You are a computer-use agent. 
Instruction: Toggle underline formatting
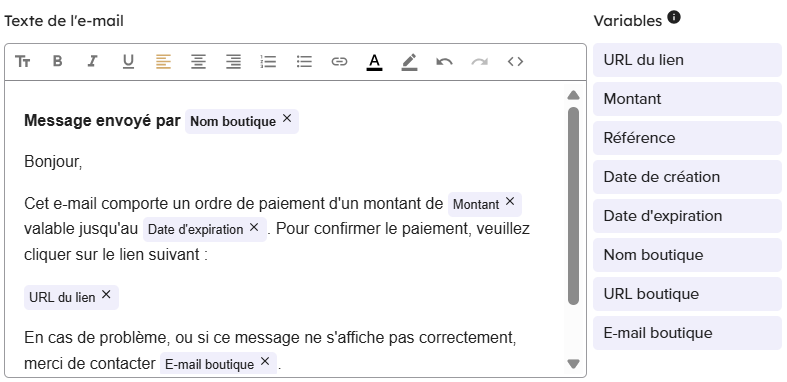tap(128, 62)
